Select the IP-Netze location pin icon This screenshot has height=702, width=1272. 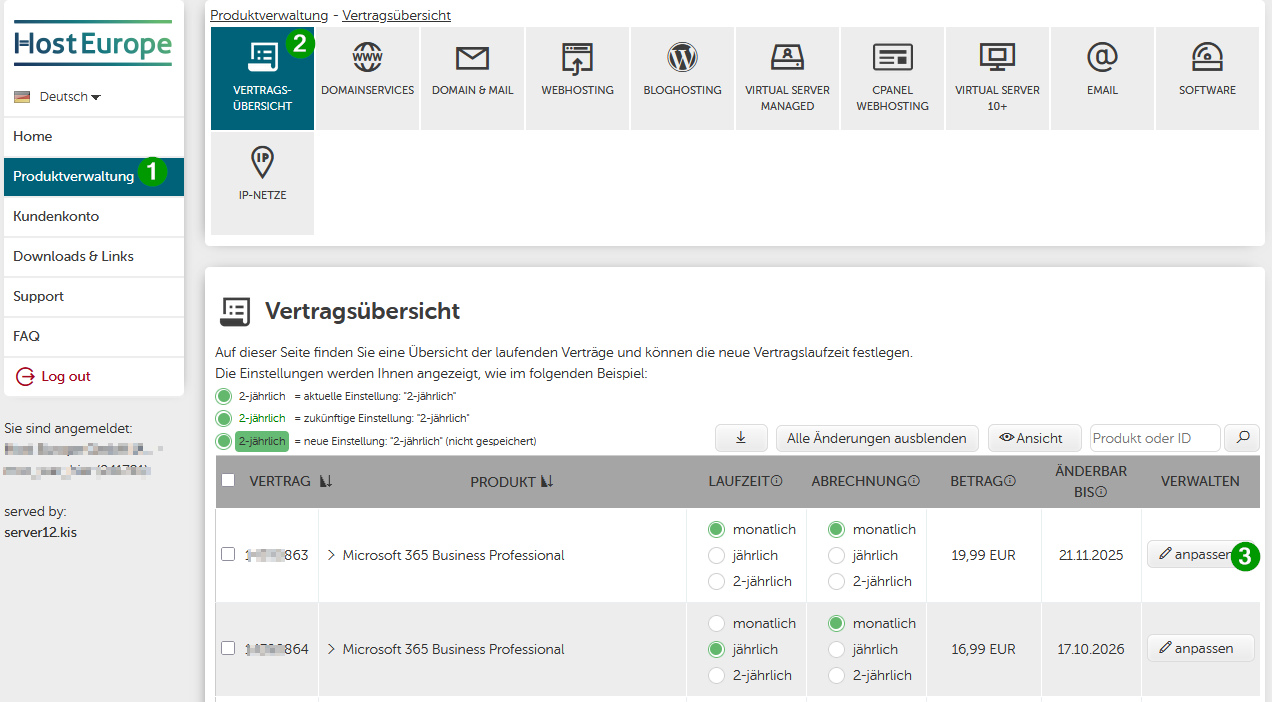pyautogui.click(x=262, y=162)
